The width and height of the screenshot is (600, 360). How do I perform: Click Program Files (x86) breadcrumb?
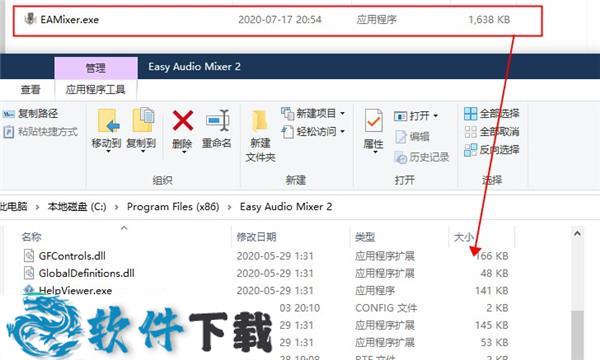[173, 207]
